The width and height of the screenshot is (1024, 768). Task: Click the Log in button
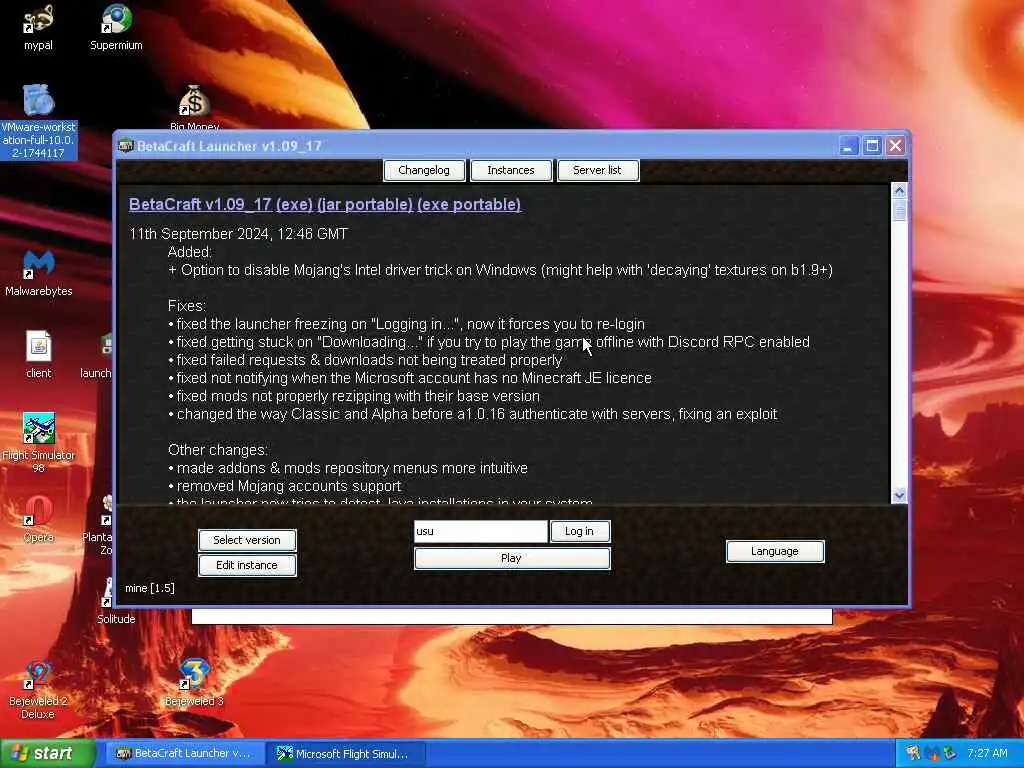point(580,531)
